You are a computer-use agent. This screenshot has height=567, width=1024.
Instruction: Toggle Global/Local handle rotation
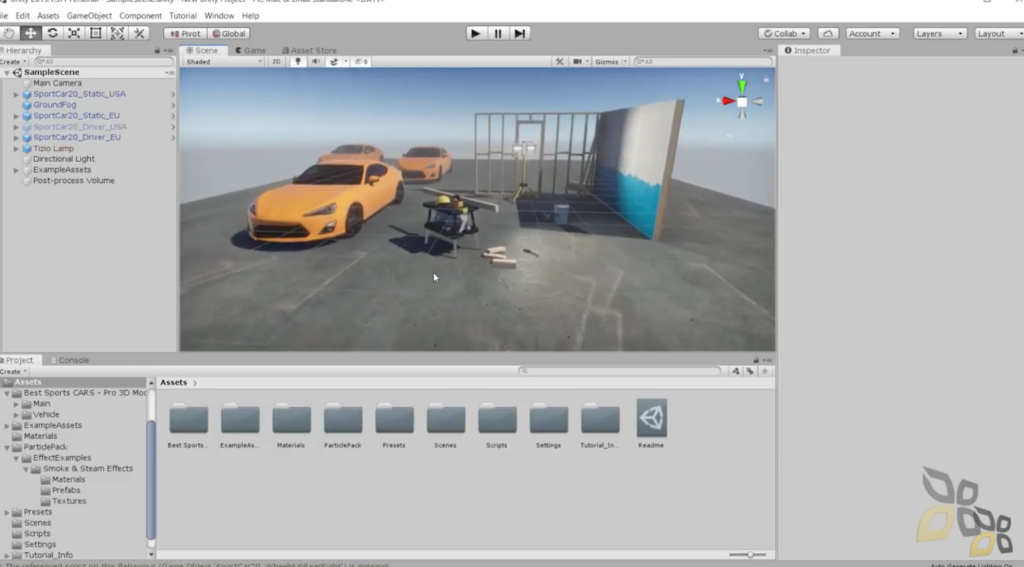coord(229,33)
